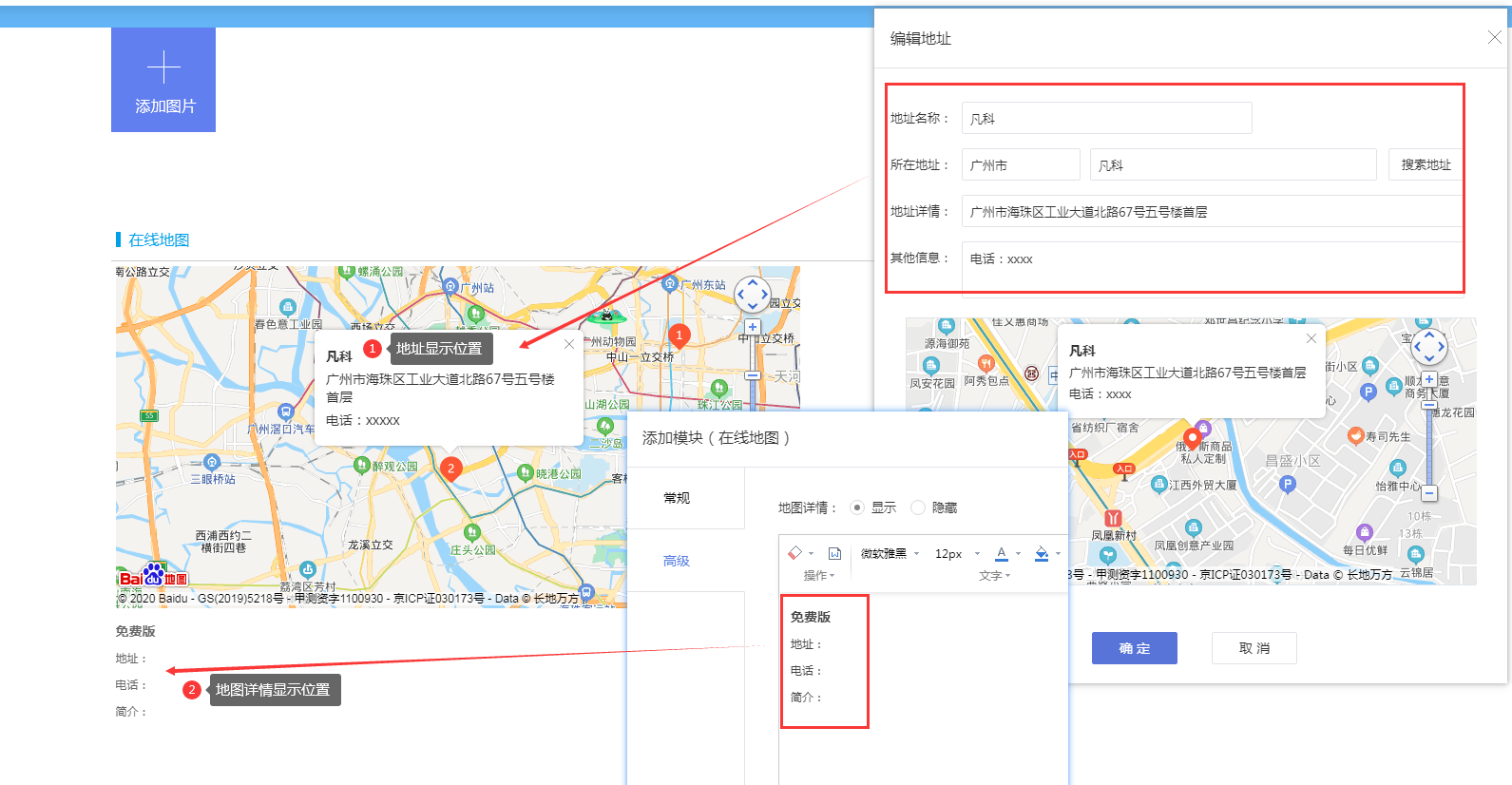Click the paste-from-Word document icon
This screenshot has width=1512, height=785.
click(834, 553)
